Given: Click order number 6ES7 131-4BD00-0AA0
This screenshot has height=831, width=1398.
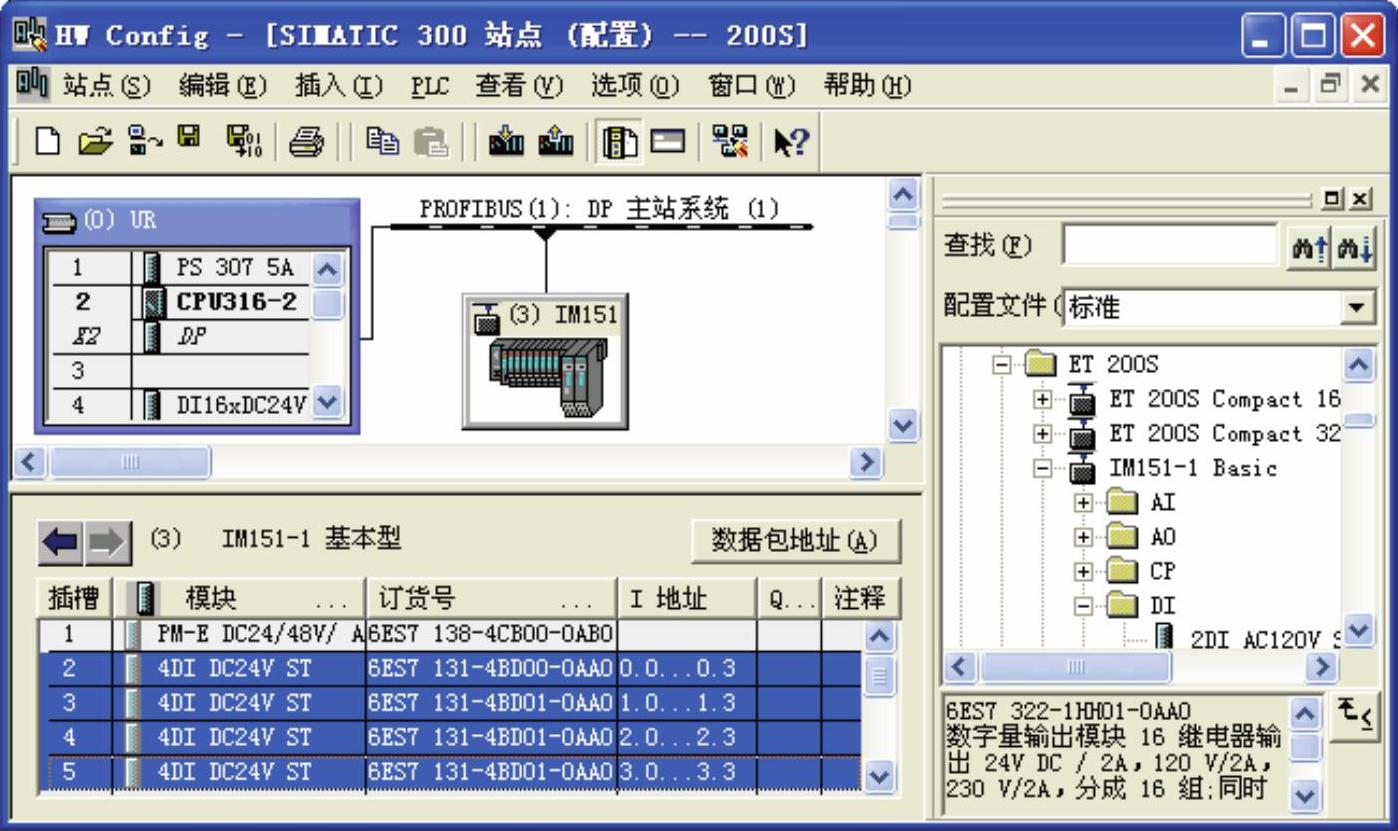Looking at the screenshot, I should [x=491, y=669].
